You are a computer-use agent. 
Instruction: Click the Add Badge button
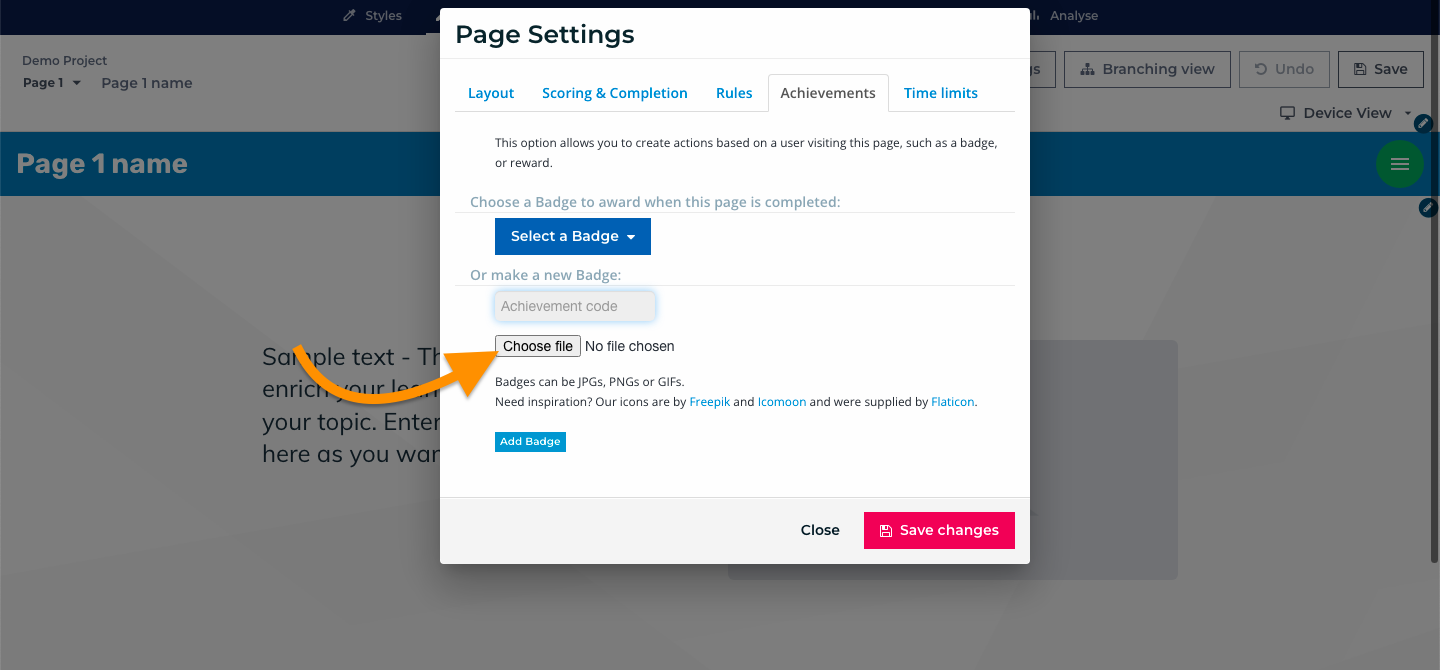(530, 441)
